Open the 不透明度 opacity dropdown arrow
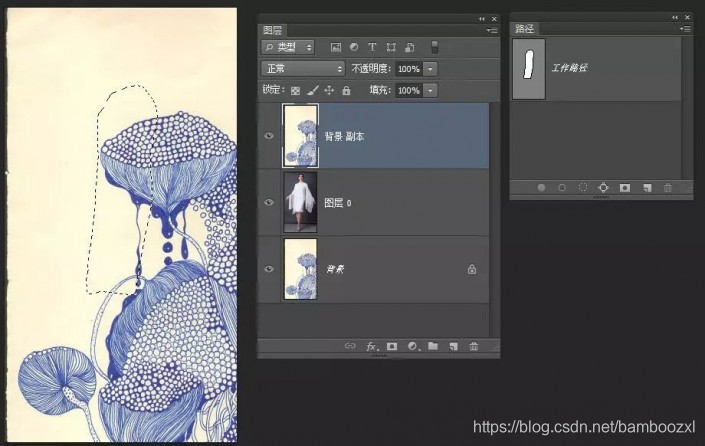 pos(430,69)
